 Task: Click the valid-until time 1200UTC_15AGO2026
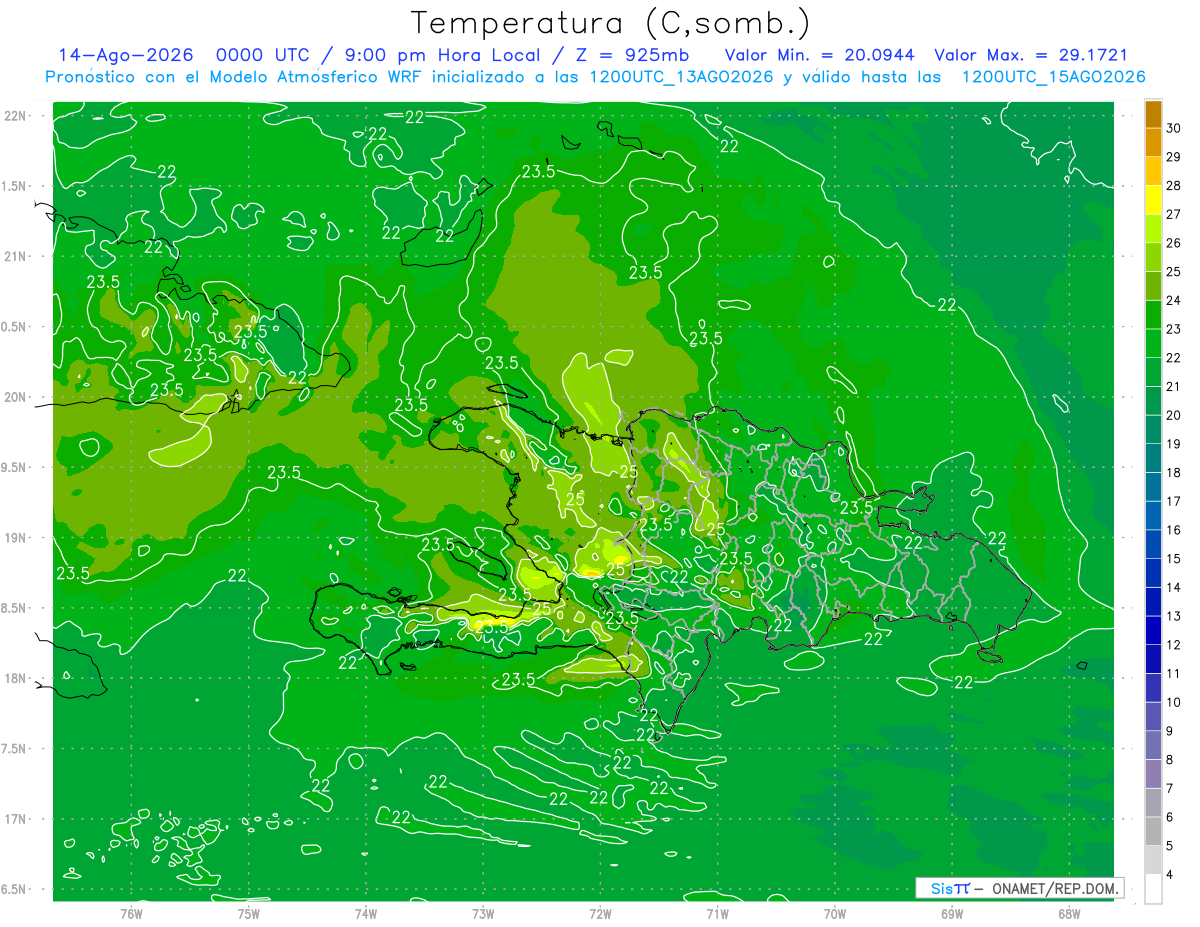1053,77
